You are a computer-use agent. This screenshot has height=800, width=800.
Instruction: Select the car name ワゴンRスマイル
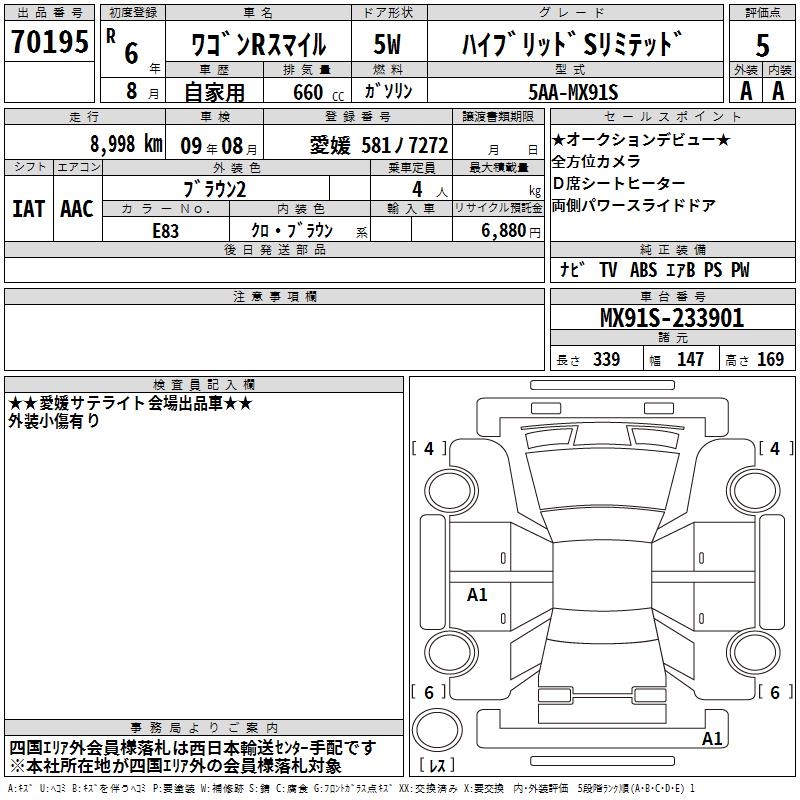[258, 44]
